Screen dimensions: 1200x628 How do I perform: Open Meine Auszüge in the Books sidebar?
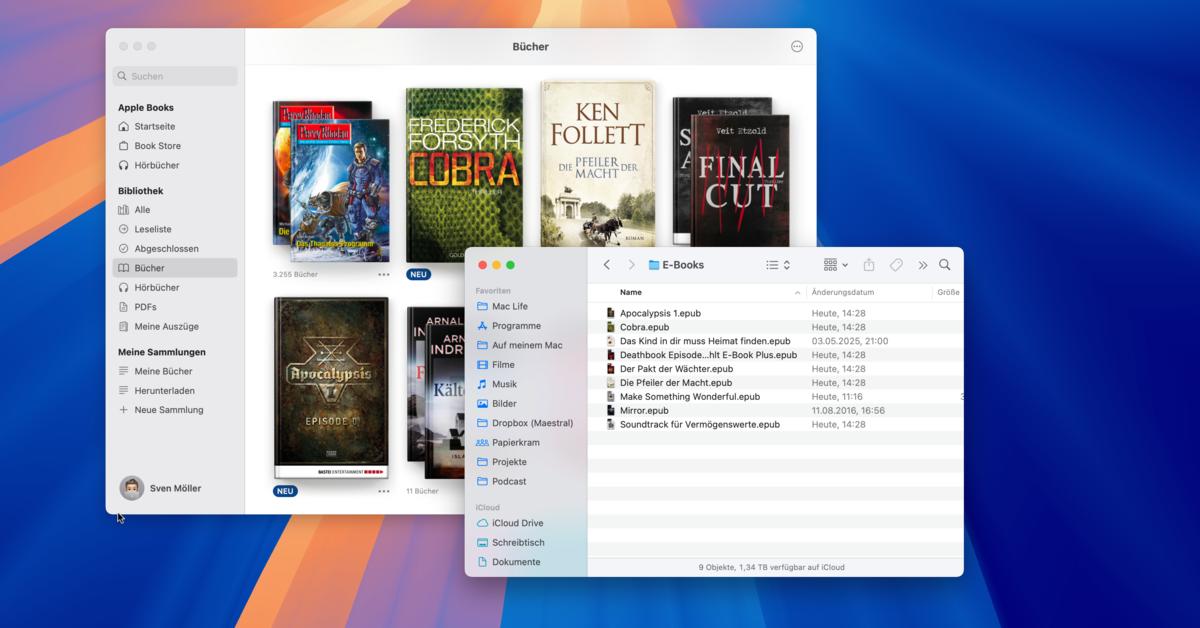pyautogui.click(x=166, y=327)
